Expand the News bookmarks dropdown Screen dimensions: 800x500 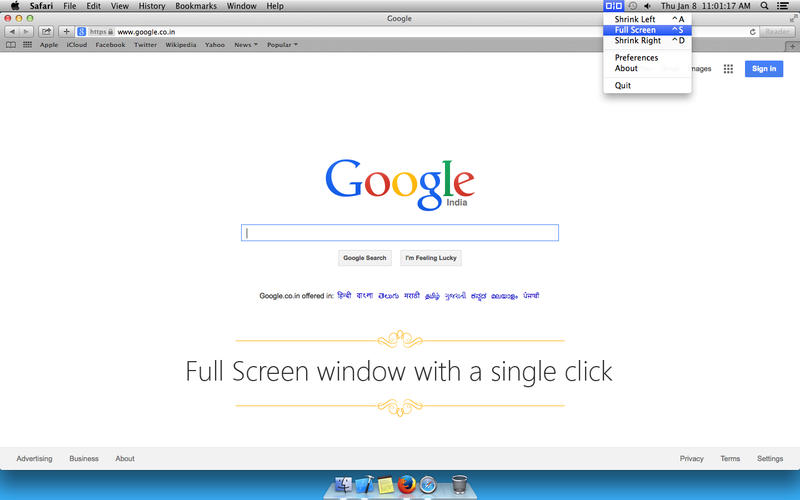coord(246,45)
